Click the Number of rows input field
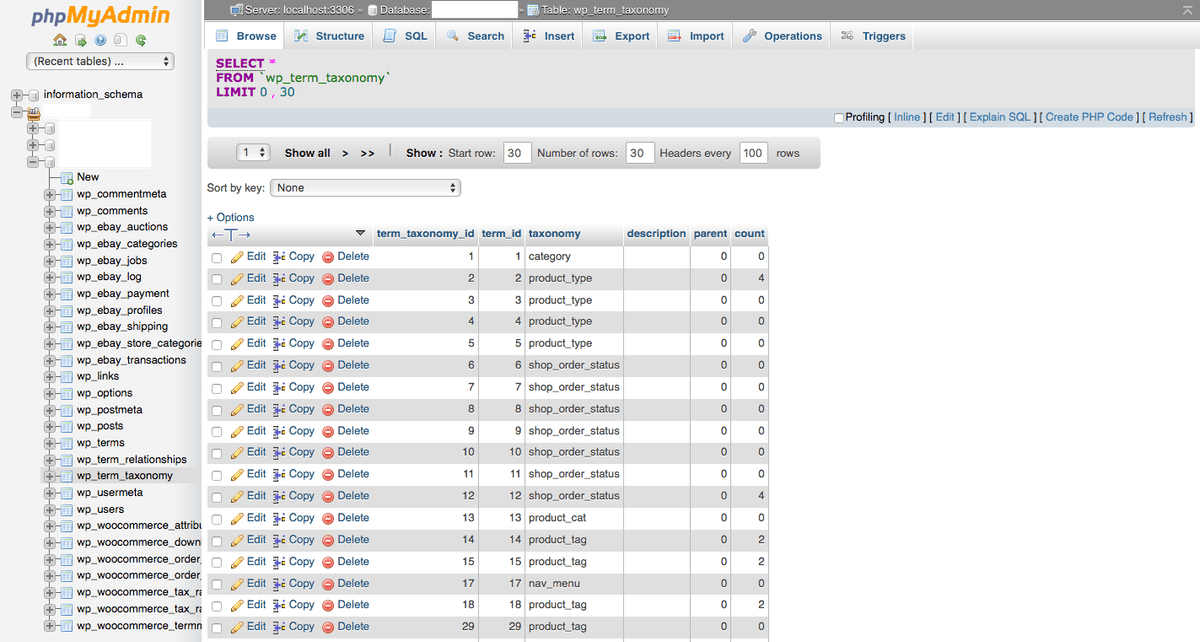This screenshot has height=642, width=1200. click(x=640, y=153)
